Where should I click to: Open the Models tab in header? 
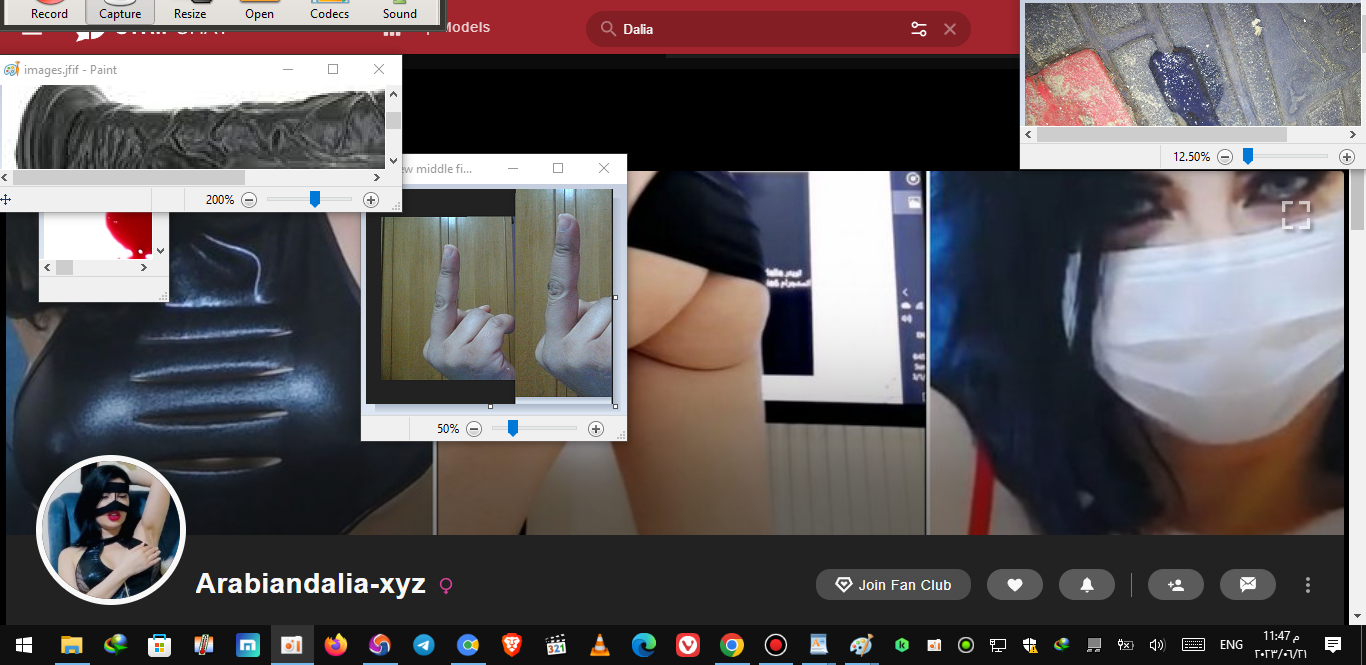tap(465, 27)
